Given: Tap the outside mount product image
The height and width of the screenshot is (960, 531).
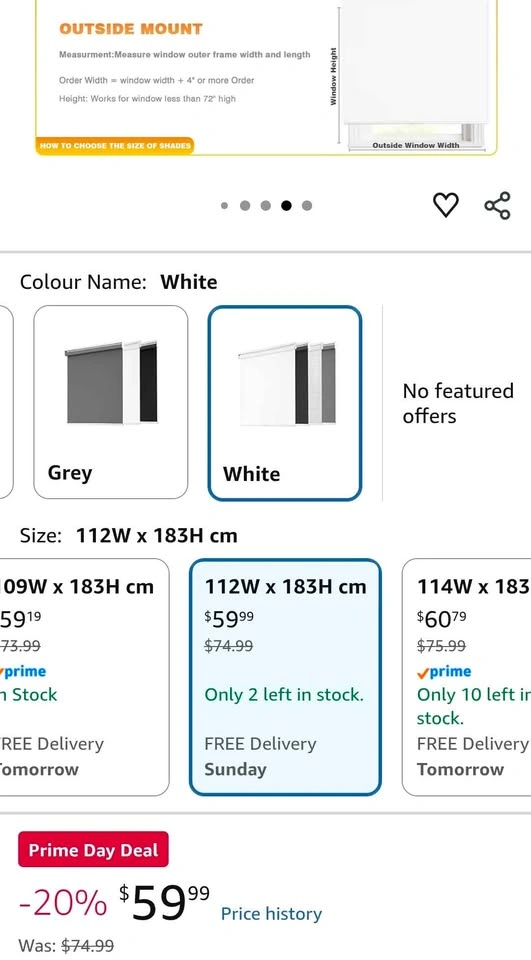Looking at the screenshot, I should point(266,77).
